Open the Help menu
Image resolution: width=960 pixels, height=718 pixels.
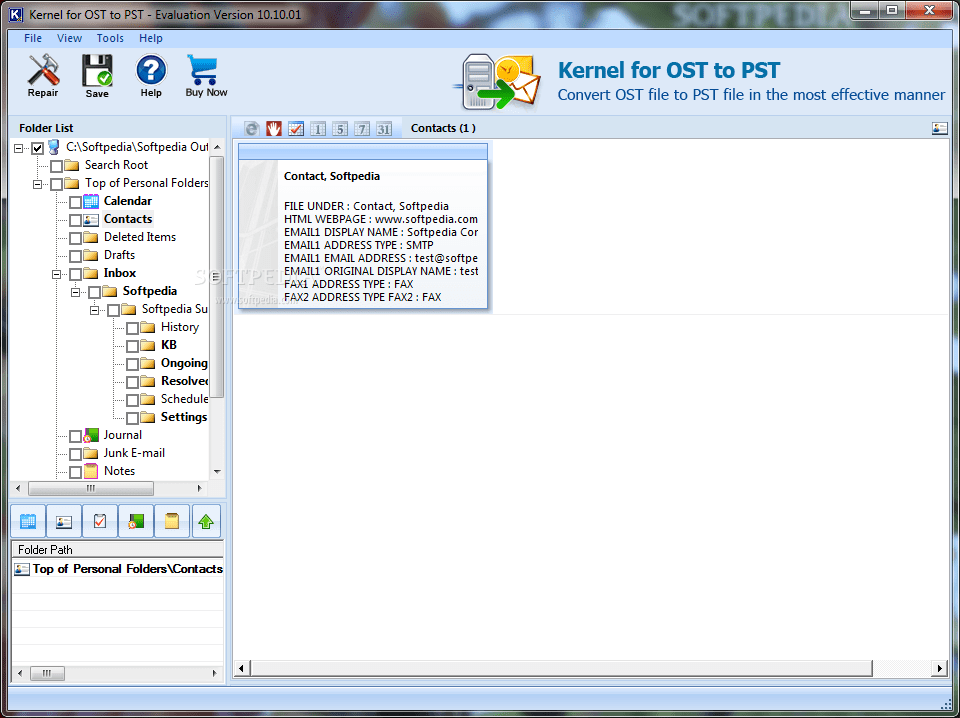(x=151, y=38)
